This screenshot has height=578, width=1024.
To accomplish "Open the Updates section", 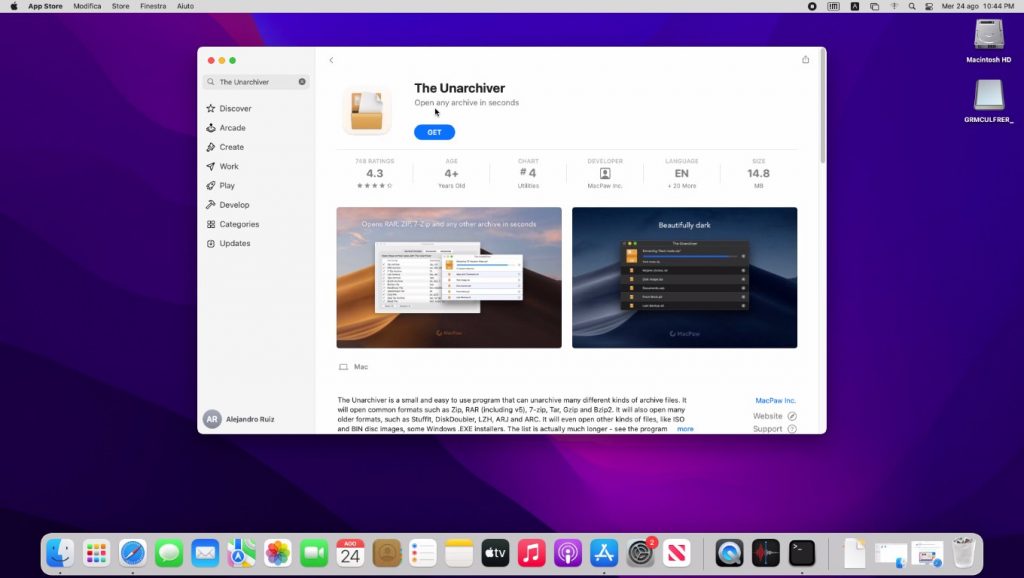I will click(x=235, y=243).
